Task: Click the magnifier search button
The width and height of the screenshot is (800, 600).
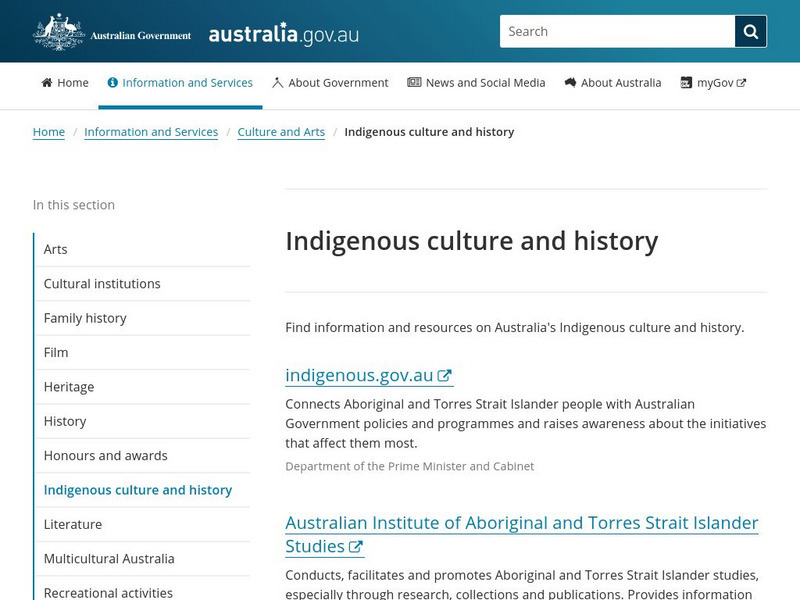Action: click(x=751, y=32)
